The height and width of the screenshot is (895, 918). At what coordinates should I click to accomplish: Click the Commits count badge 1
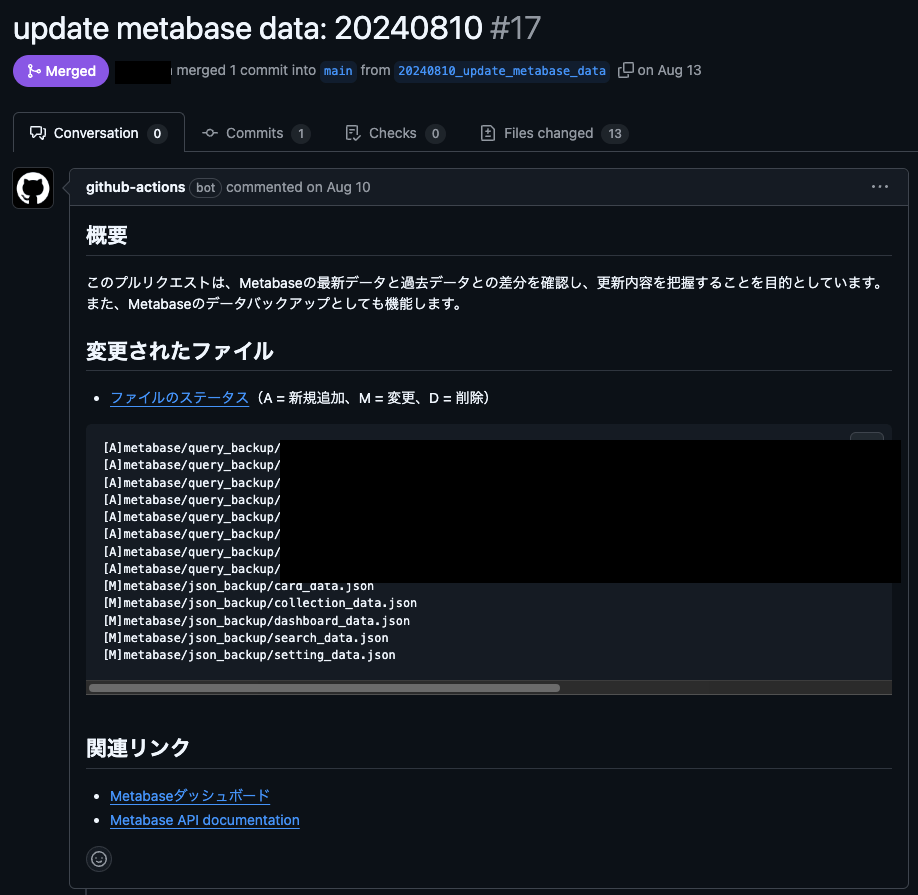[301, 133]
